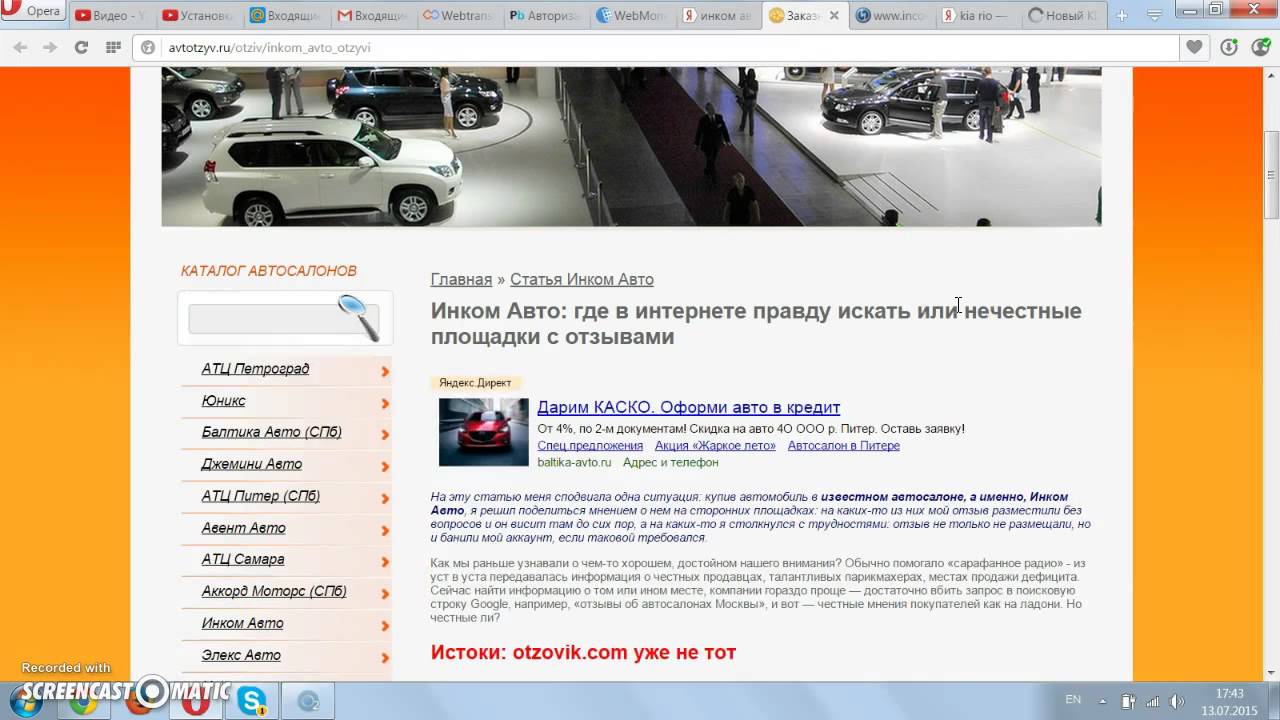Reload the current page
Image resolution: width=1280 pixels, height=720 pixels.
tap(81, 47)
